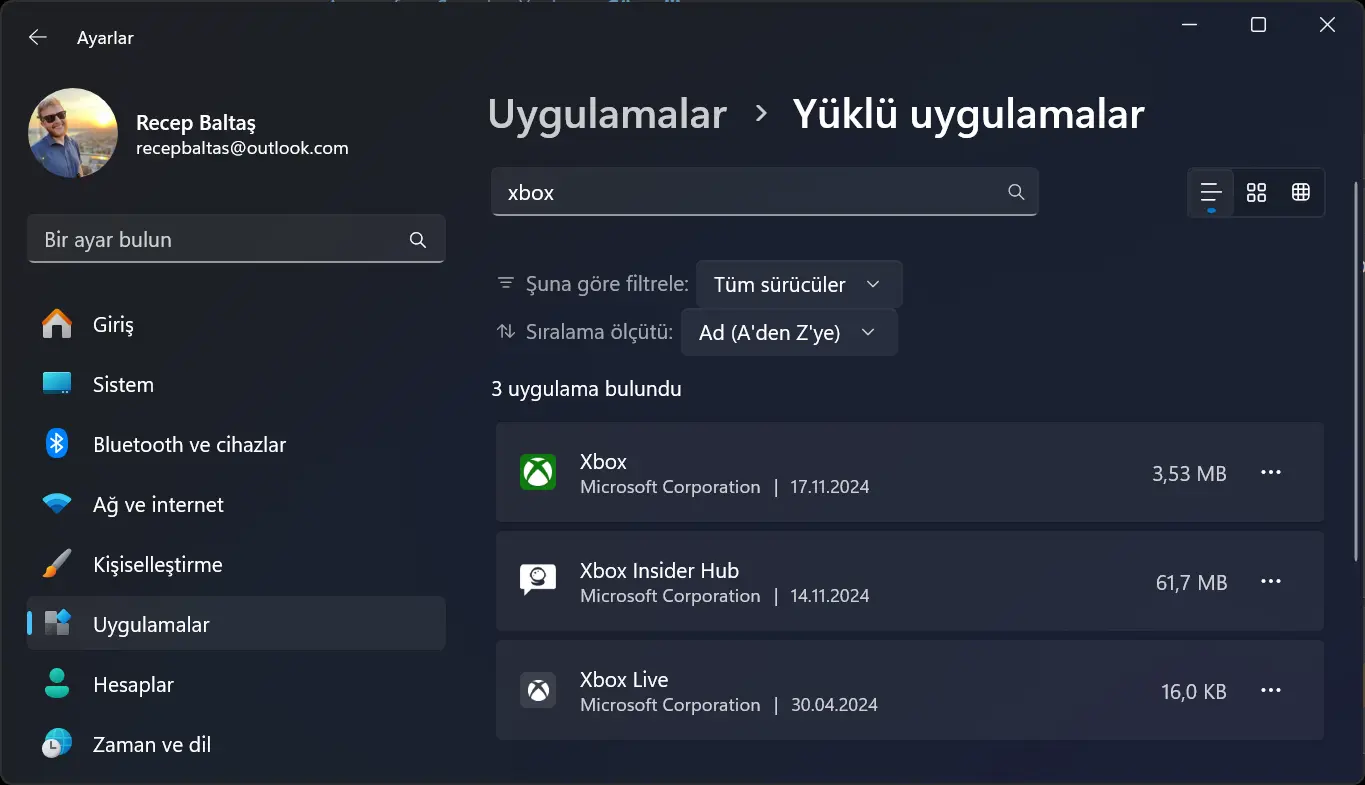
Task: Click the 'Bir ayar bulun' search field
Action: tap(236, 240)
